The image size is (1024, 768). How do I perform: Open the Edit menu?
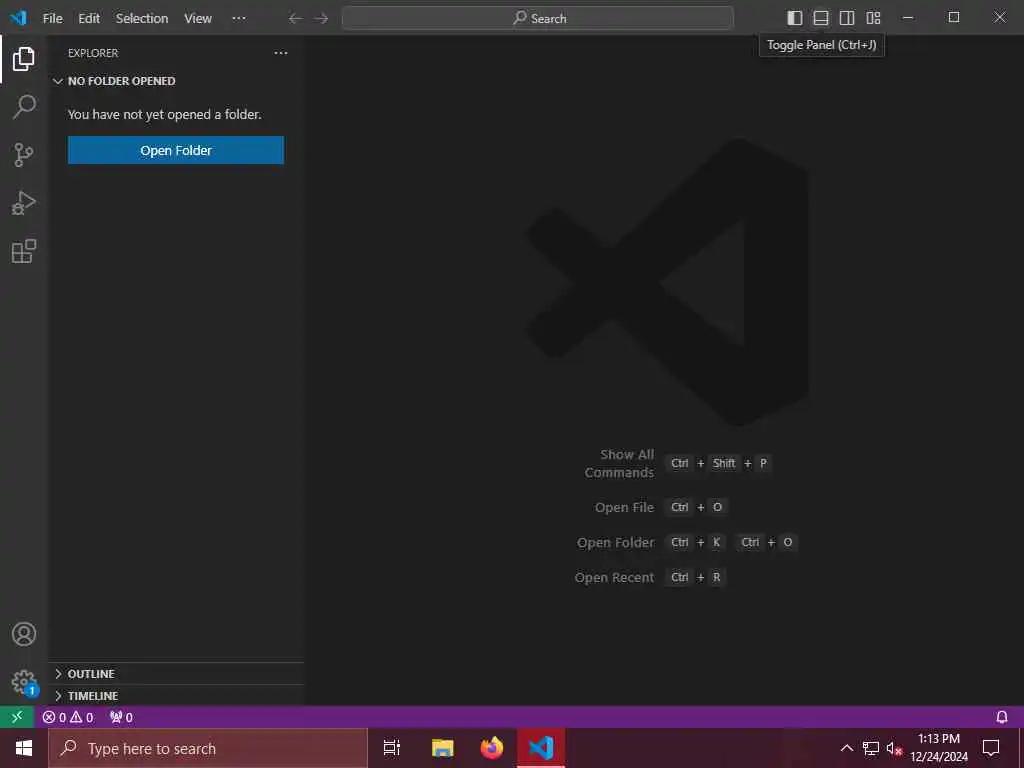[89, 18]
